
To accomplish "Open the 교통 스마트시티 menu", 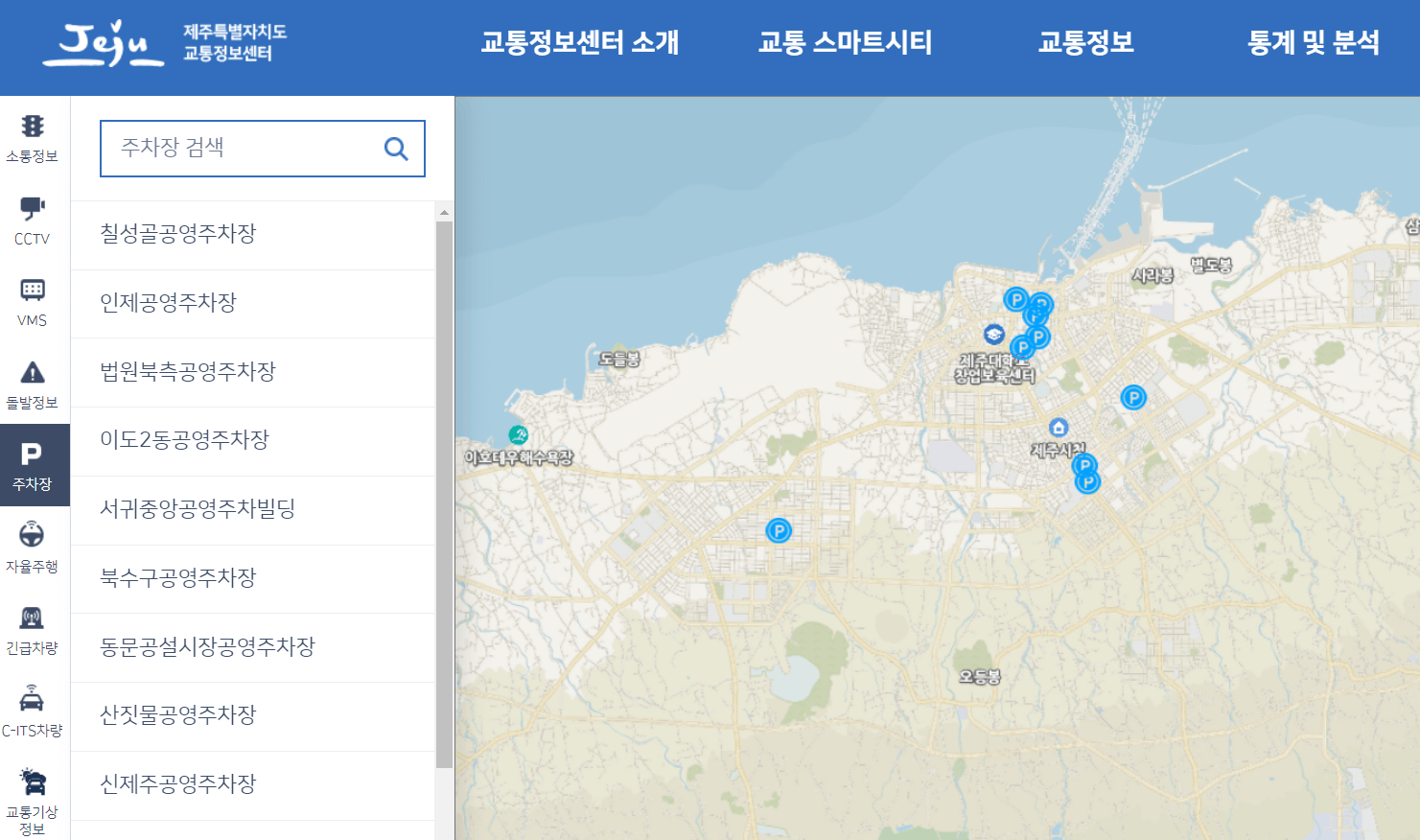I will point(845,42).
